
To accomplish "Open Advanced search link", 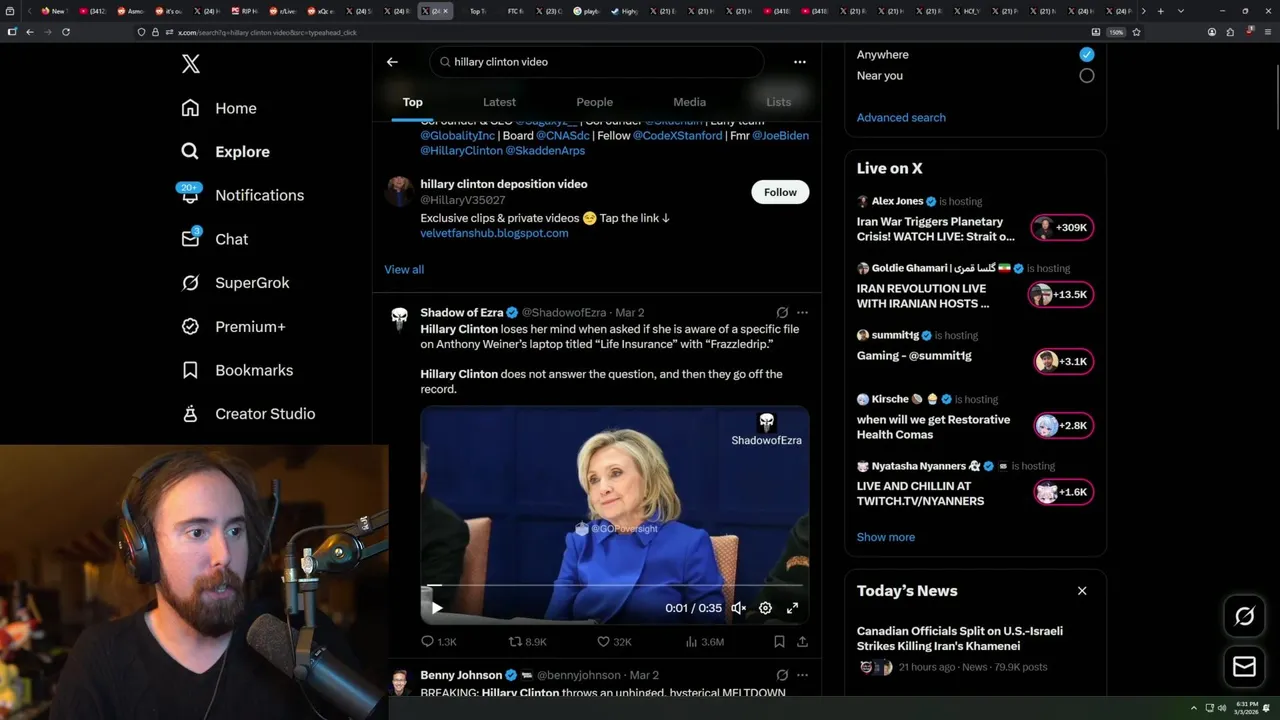I will (x=901, y=118).
